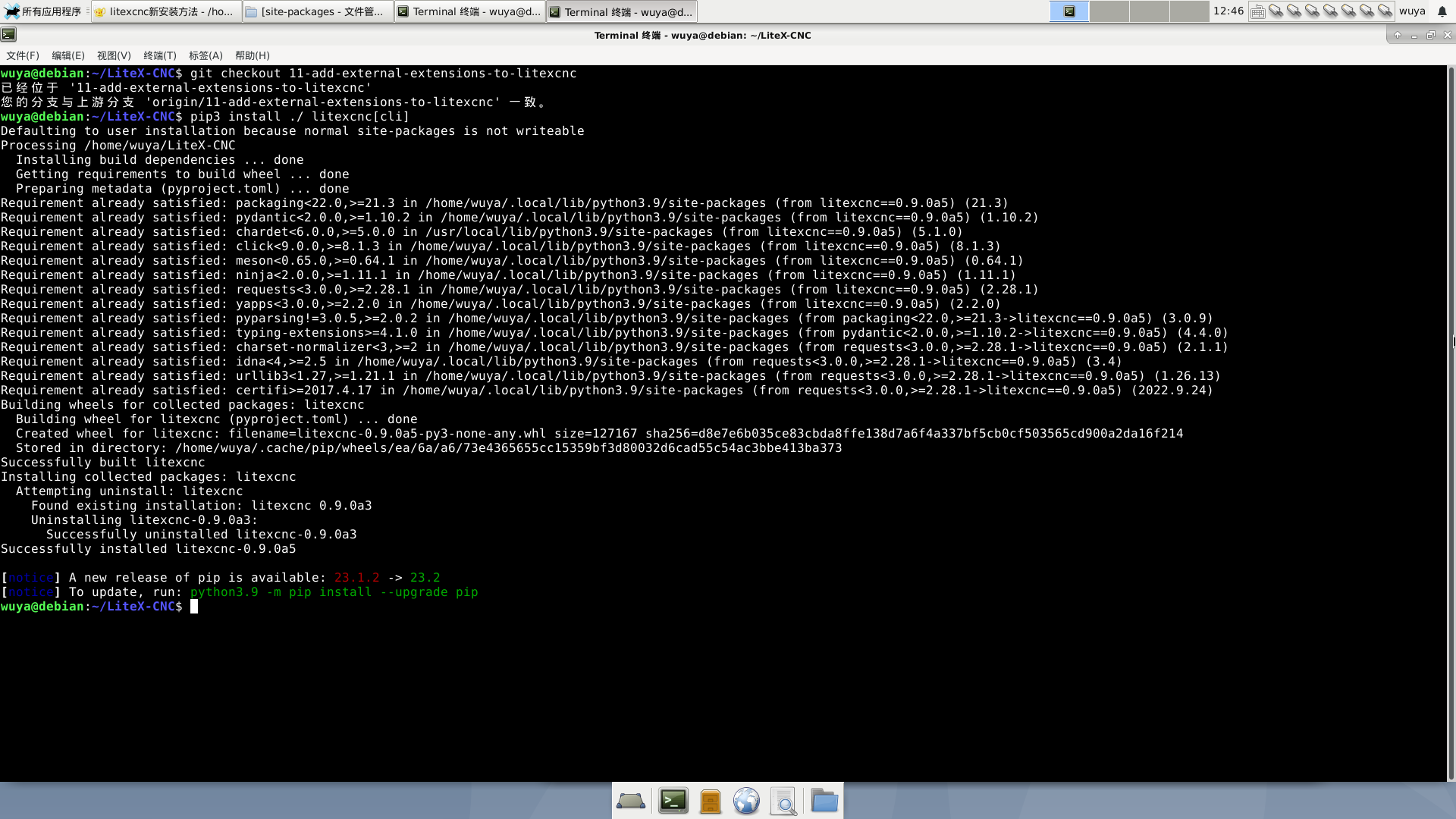The image size is (1456, 819).
Task: Launch the web browser globe dock icon
Action: [747, 801]
